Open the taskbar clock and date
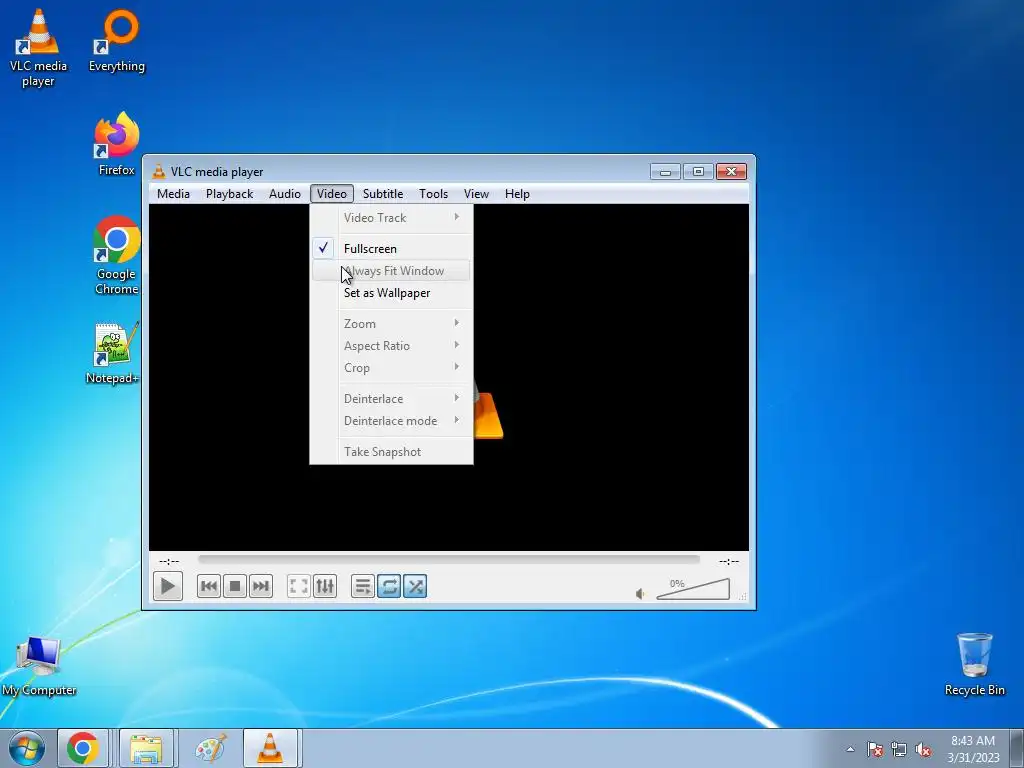This screenshot has width=1024, height=768. (x=973, y=749)
